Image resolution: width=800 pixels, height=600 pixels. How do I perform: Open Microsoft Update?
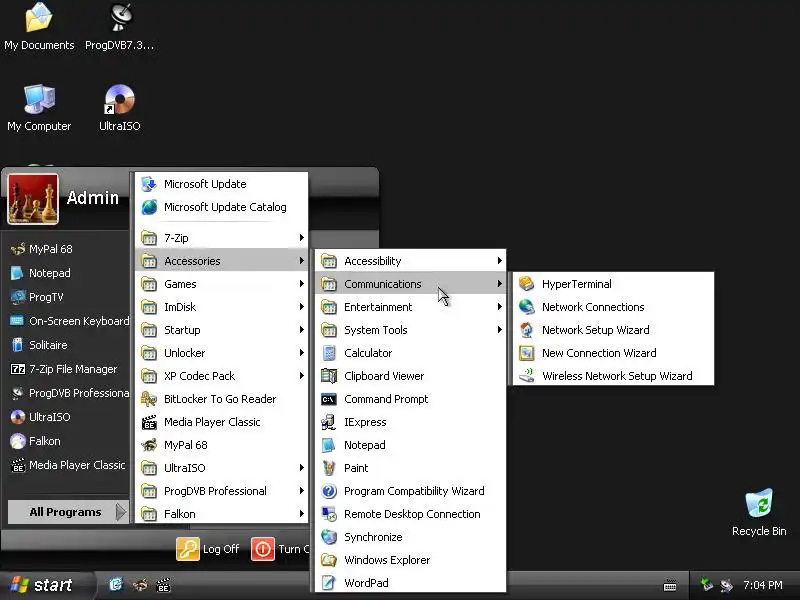tap(222, 184)
